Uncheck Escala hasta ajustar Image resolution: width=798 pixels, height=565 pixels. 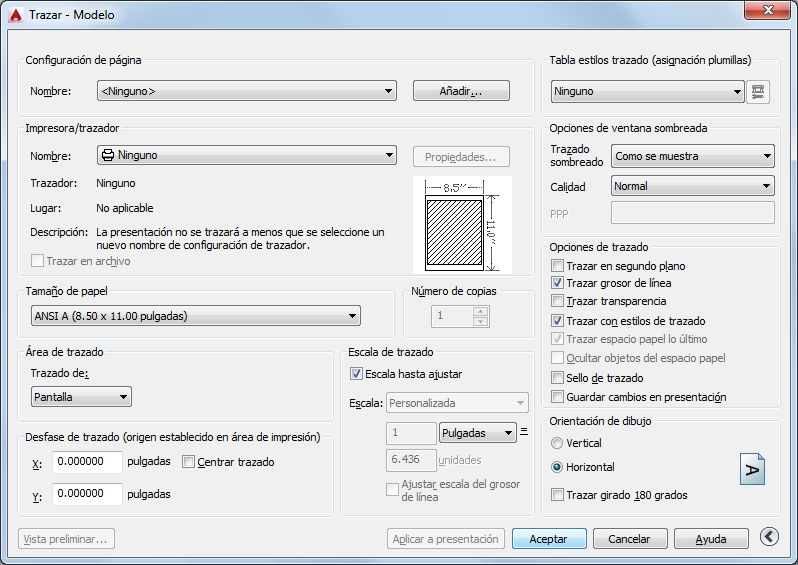pos(356,374)
